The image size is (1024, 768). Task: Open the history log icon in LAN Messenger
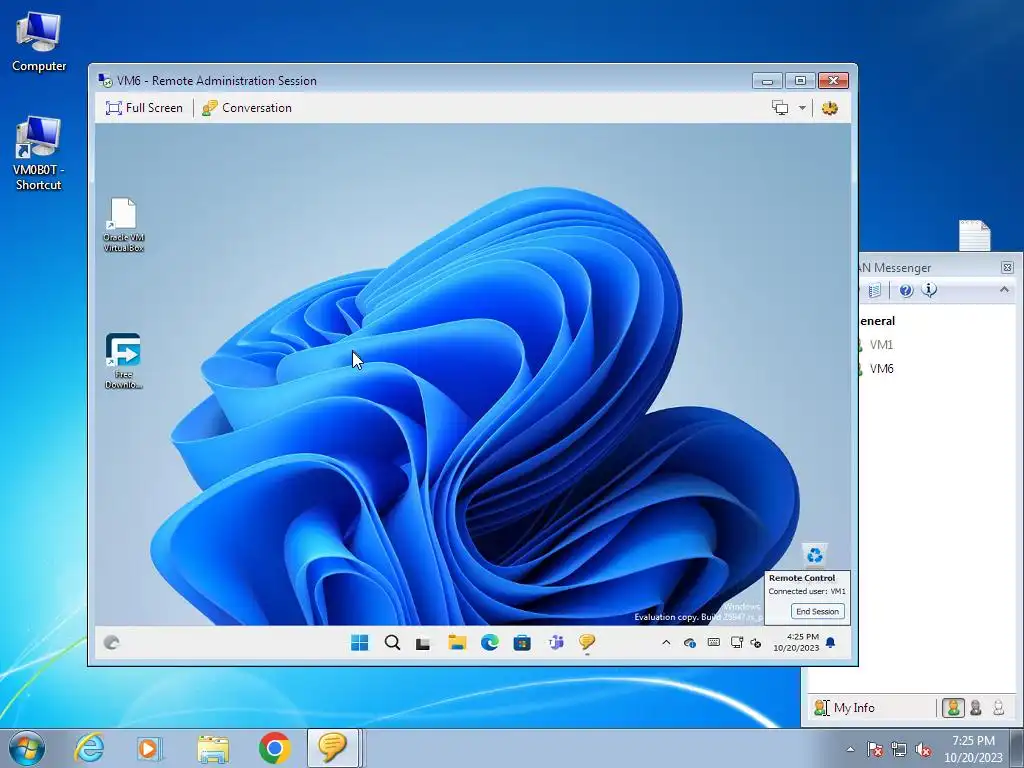(874, 290)
